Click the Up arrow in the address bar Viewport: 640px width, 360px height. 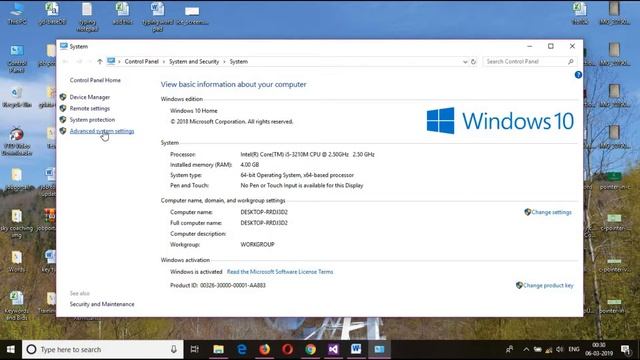coord(100,62)
